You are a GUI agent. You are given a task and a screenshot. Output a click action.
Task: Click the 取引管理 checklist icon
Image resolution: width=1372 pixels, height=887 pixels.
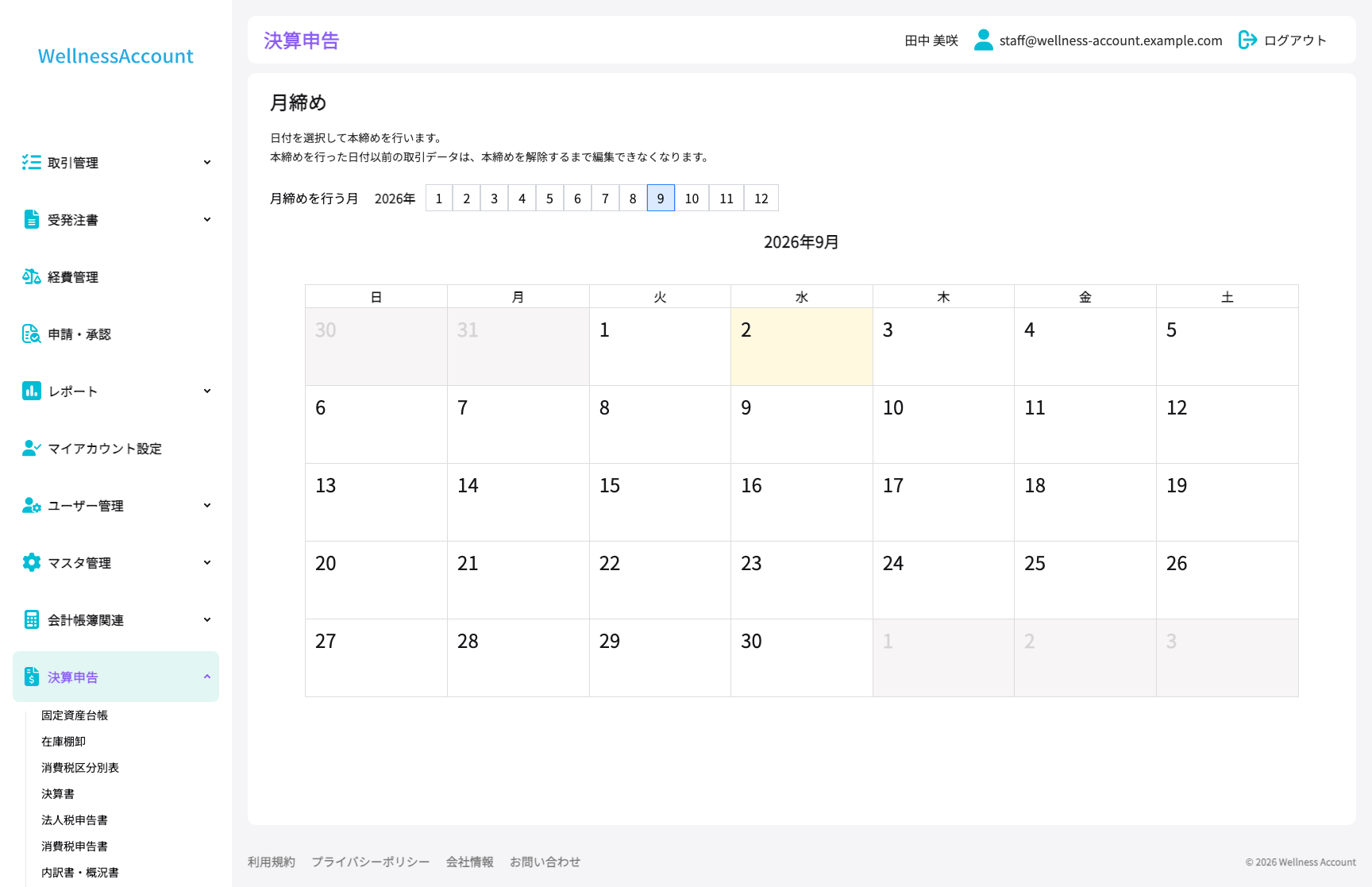tap(32, 163)
